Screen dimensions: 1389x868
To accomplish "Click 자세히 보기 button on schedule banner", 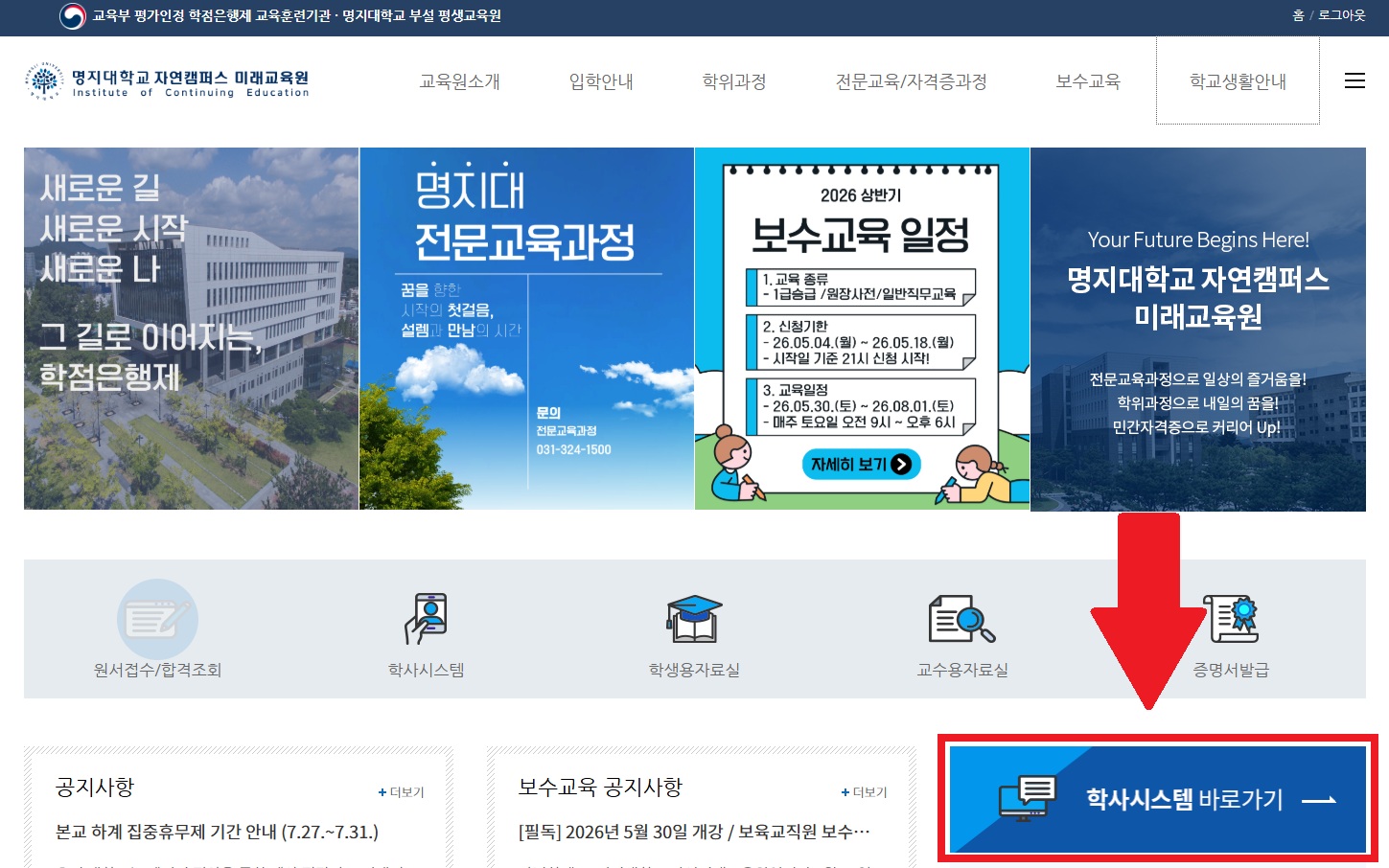I will (861, 465).
